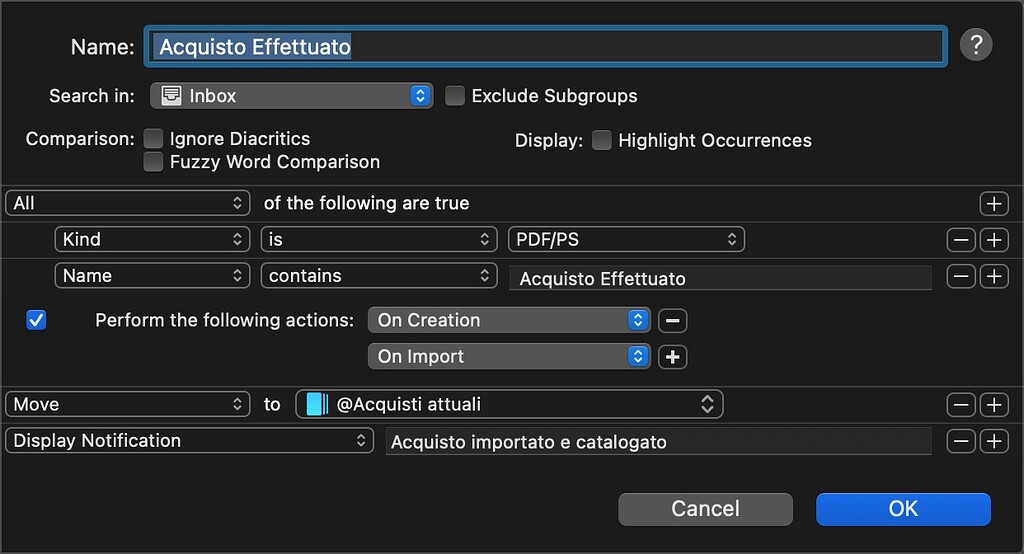Enable Exclude Subgroups checkbox
Screen dimensions: 1024x554
455,96
